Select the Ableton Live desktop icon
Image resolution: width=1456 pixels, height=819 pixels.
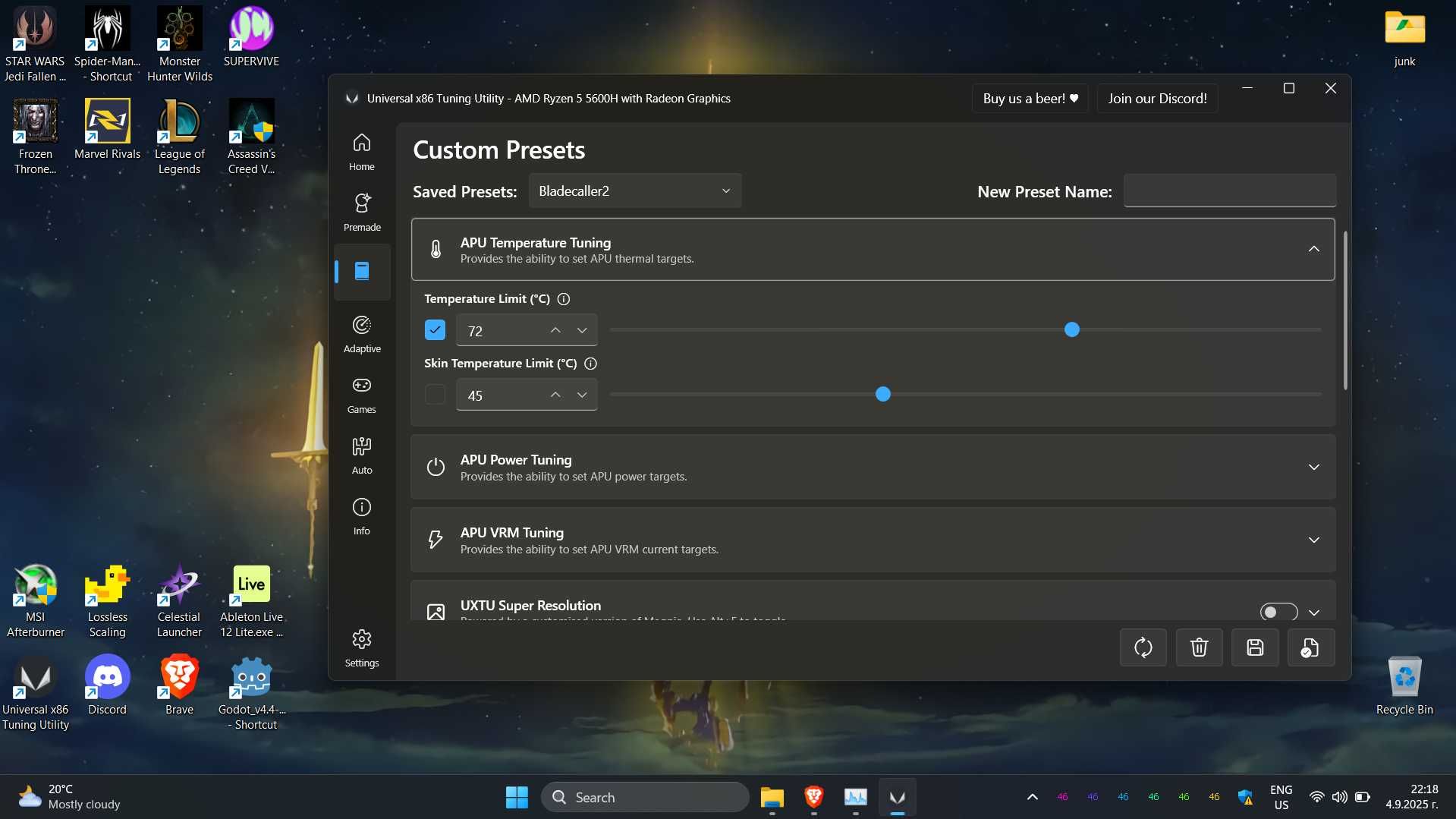pos(251,600)
